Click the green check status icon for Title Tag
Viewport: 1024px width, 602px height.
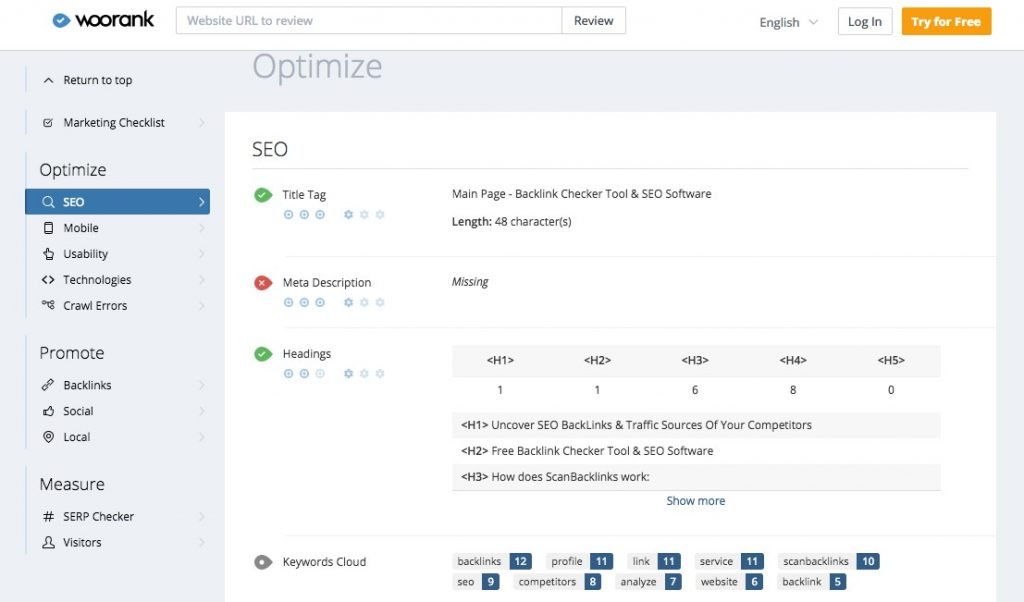263,195
